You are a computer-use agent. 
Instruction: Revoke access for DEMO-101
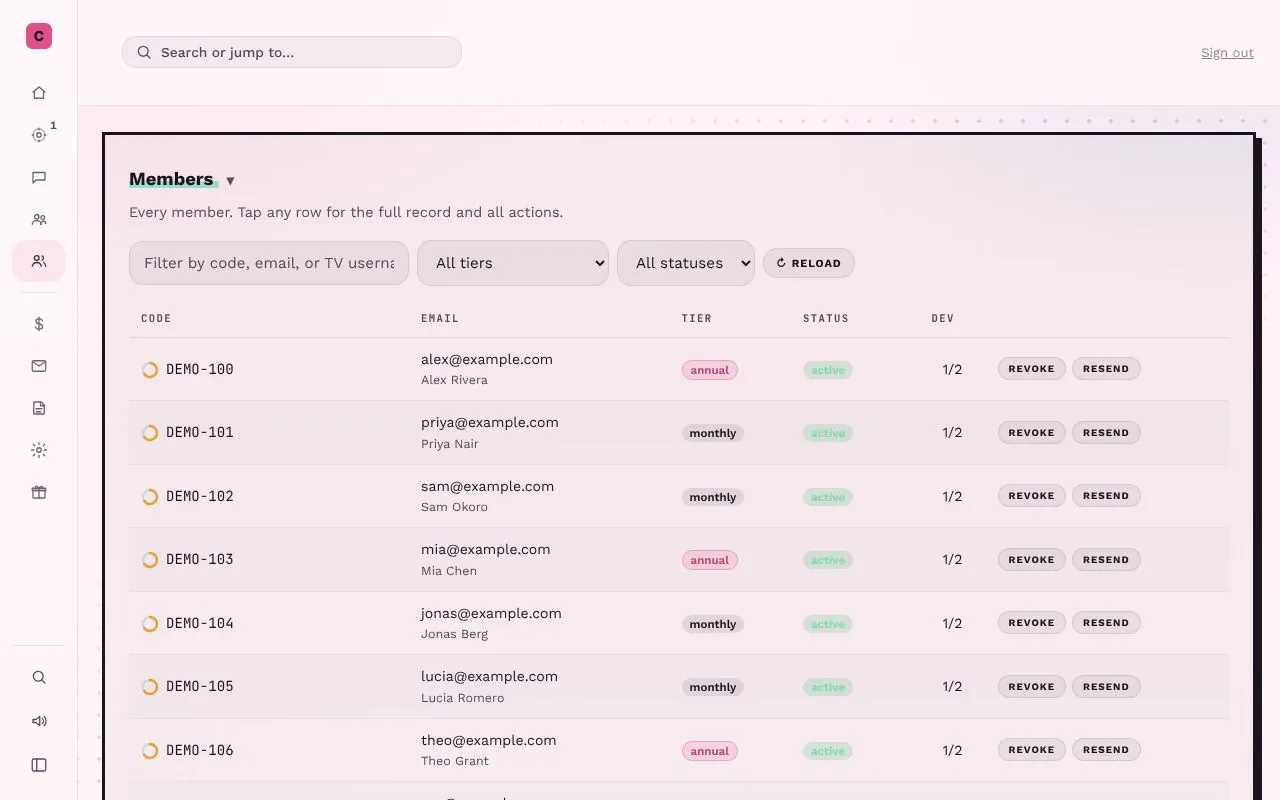[x=1032, y=433]
